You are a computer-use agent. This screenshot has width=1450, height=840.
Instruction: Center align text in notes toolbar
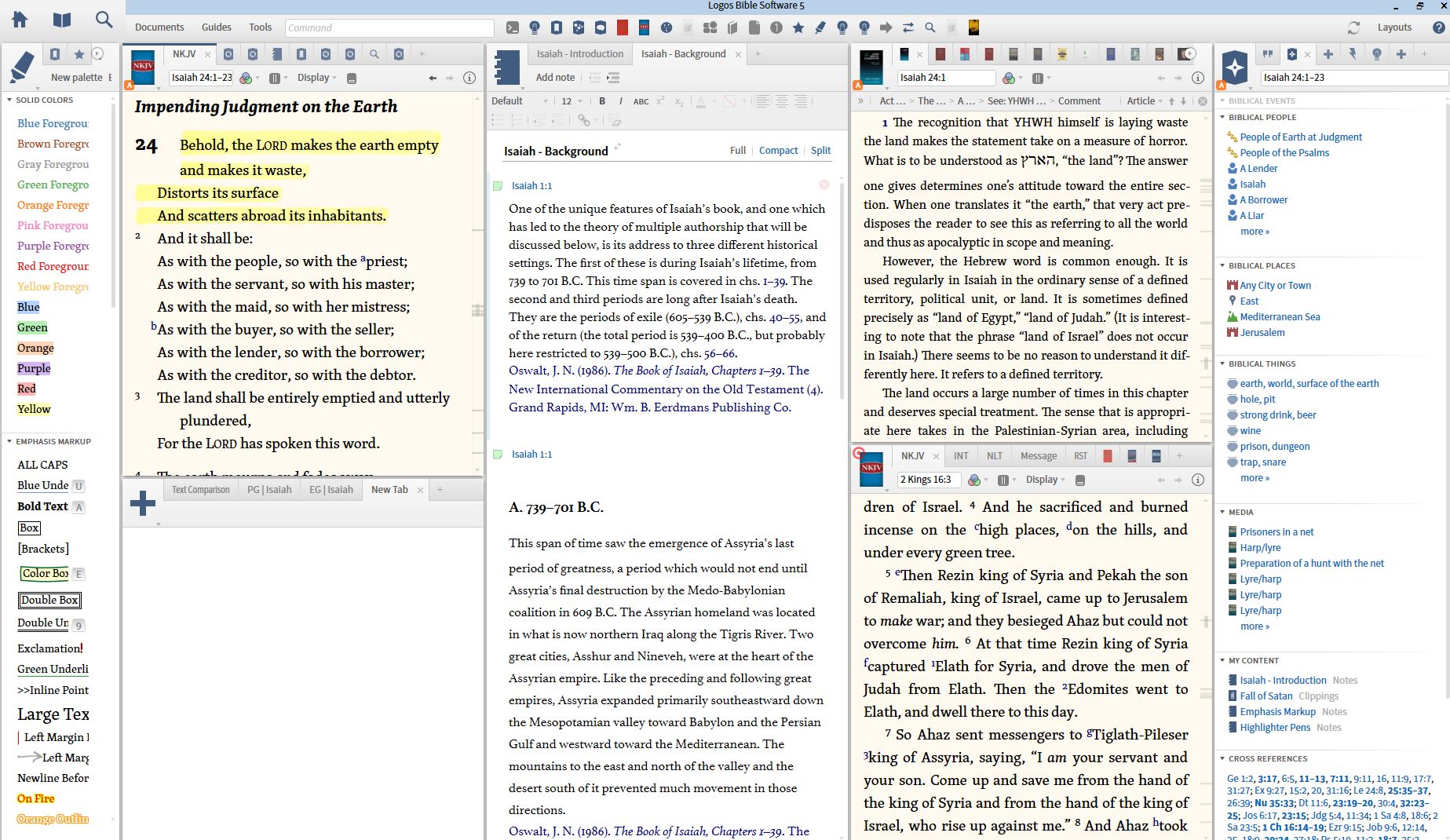782,101
